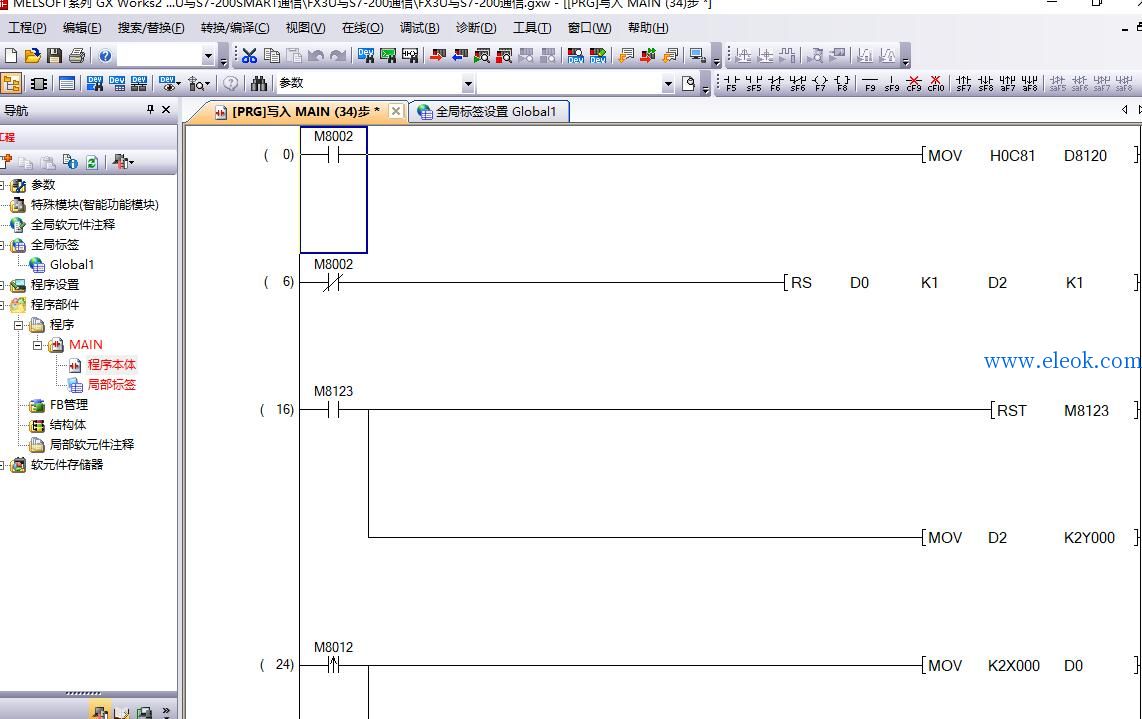Click the M8123 contact at step 16
The height and width of the screenshot is (719, 1142).
click(x=334, y=410)
